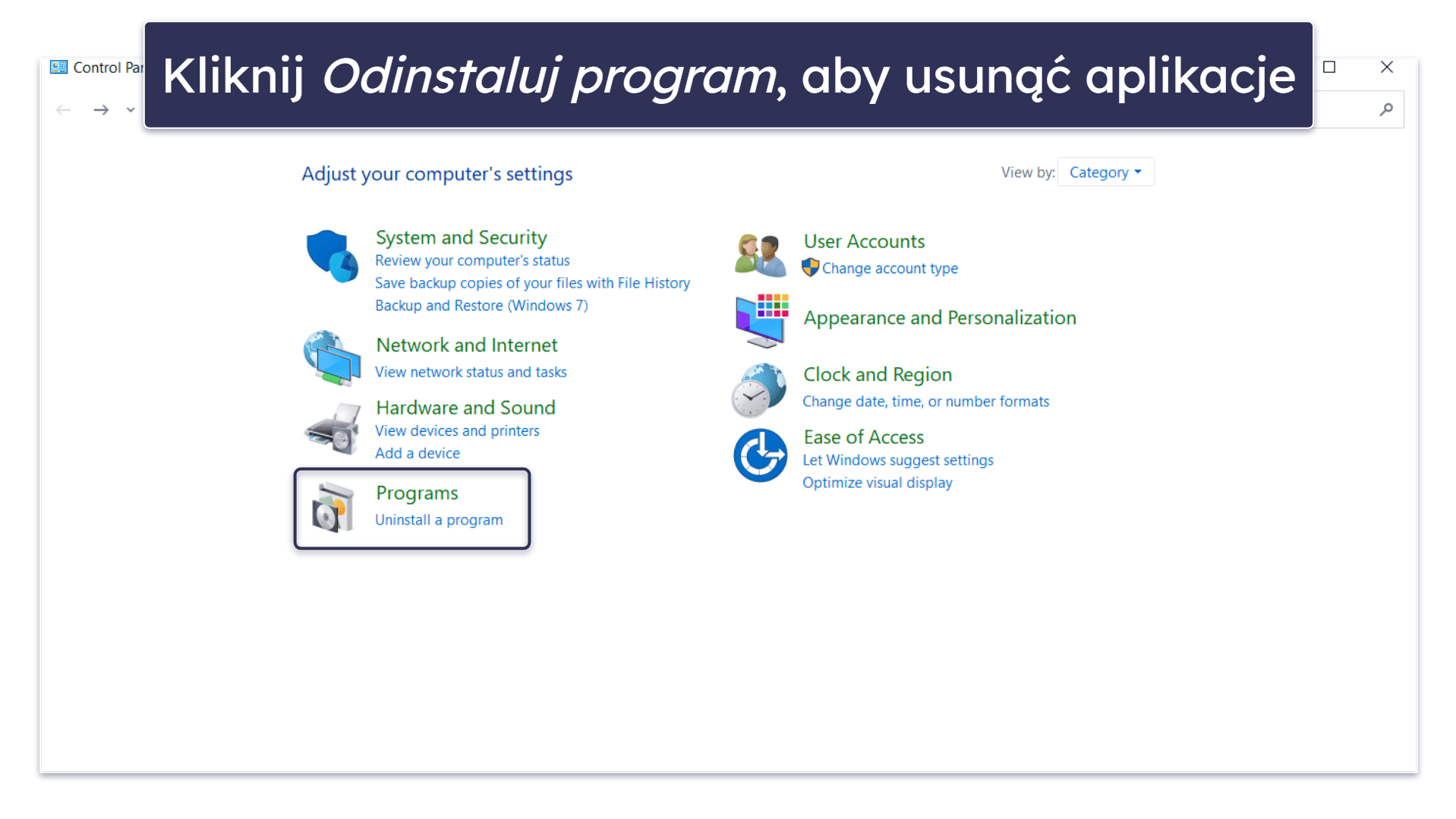The height and width of the screenshot is (819, 1456).
Task: Open Backup and Restore (Windows 7)
Action: pos(481,306)
